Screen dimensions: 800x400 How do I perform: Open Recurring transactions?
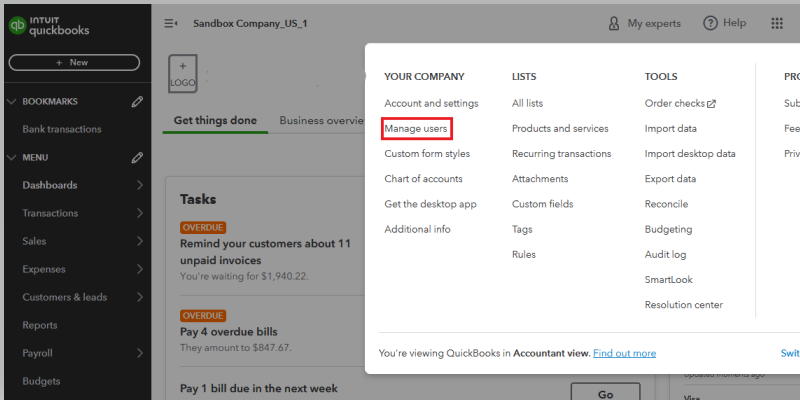coord(562,154)
